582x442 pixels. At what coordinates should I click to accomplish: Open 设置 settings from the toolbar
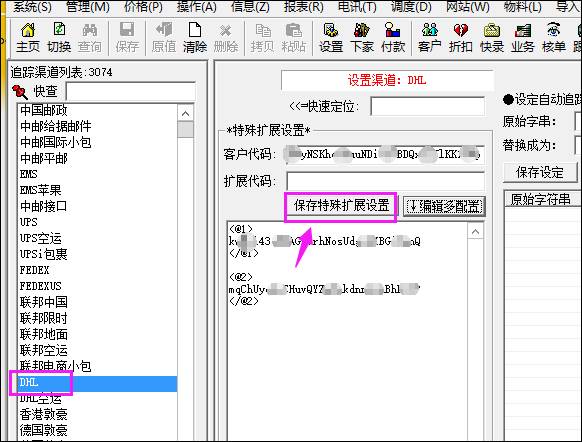click(331, 37)
